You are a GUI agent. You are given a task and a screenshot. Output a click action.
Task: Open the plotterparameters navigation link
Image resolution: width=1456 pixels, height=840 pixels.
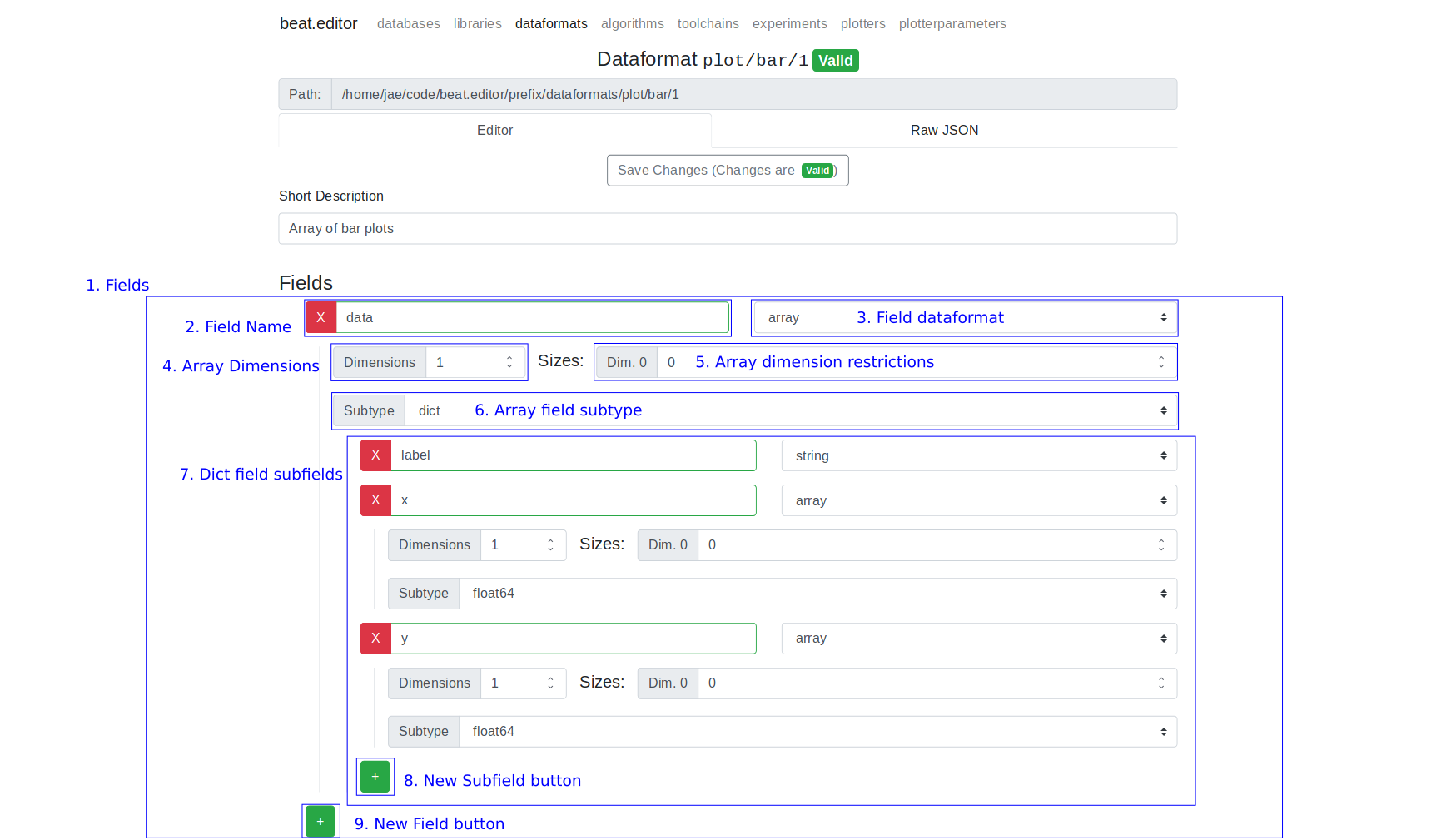point(952,24)
